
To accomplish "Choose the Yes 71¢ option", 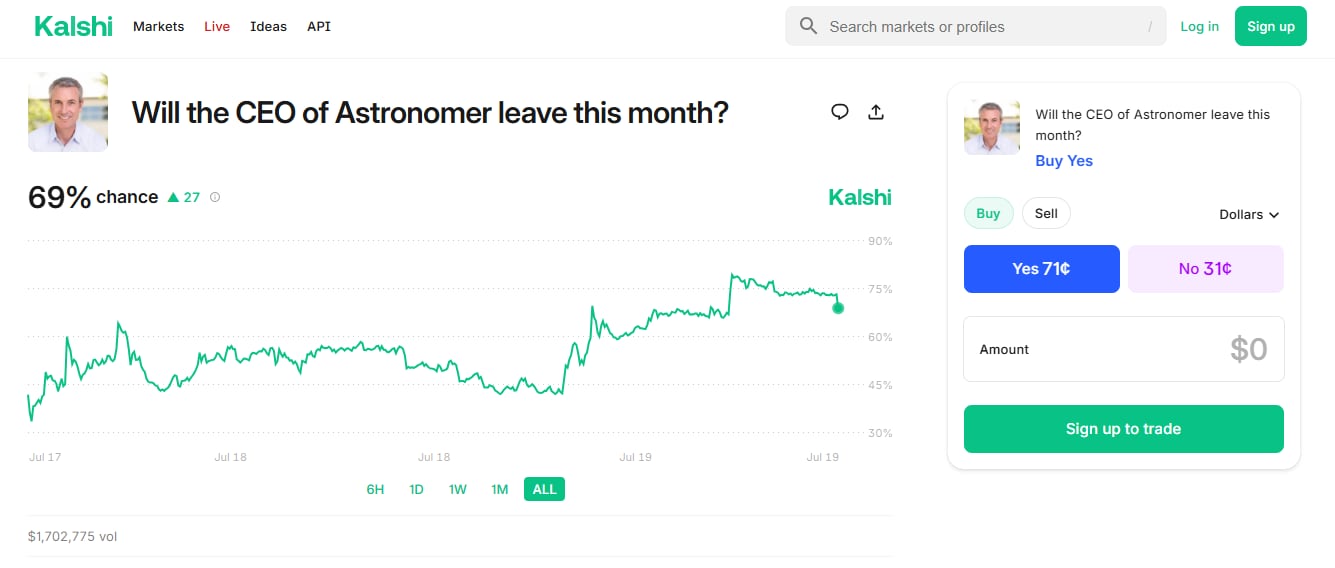I will [1041, 269].
